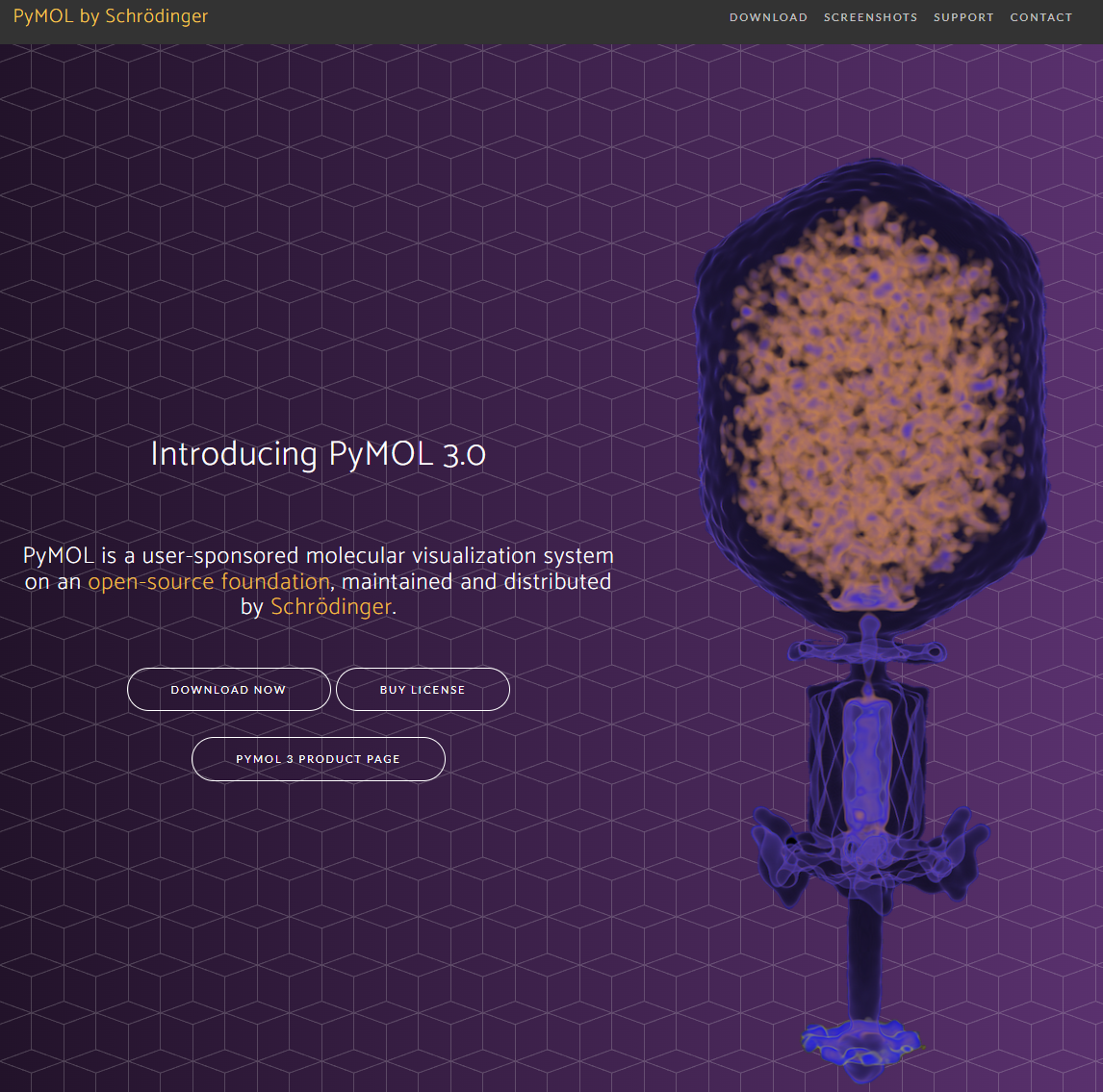
Task: Go to the Screenshots page
Action: point(870,17)
